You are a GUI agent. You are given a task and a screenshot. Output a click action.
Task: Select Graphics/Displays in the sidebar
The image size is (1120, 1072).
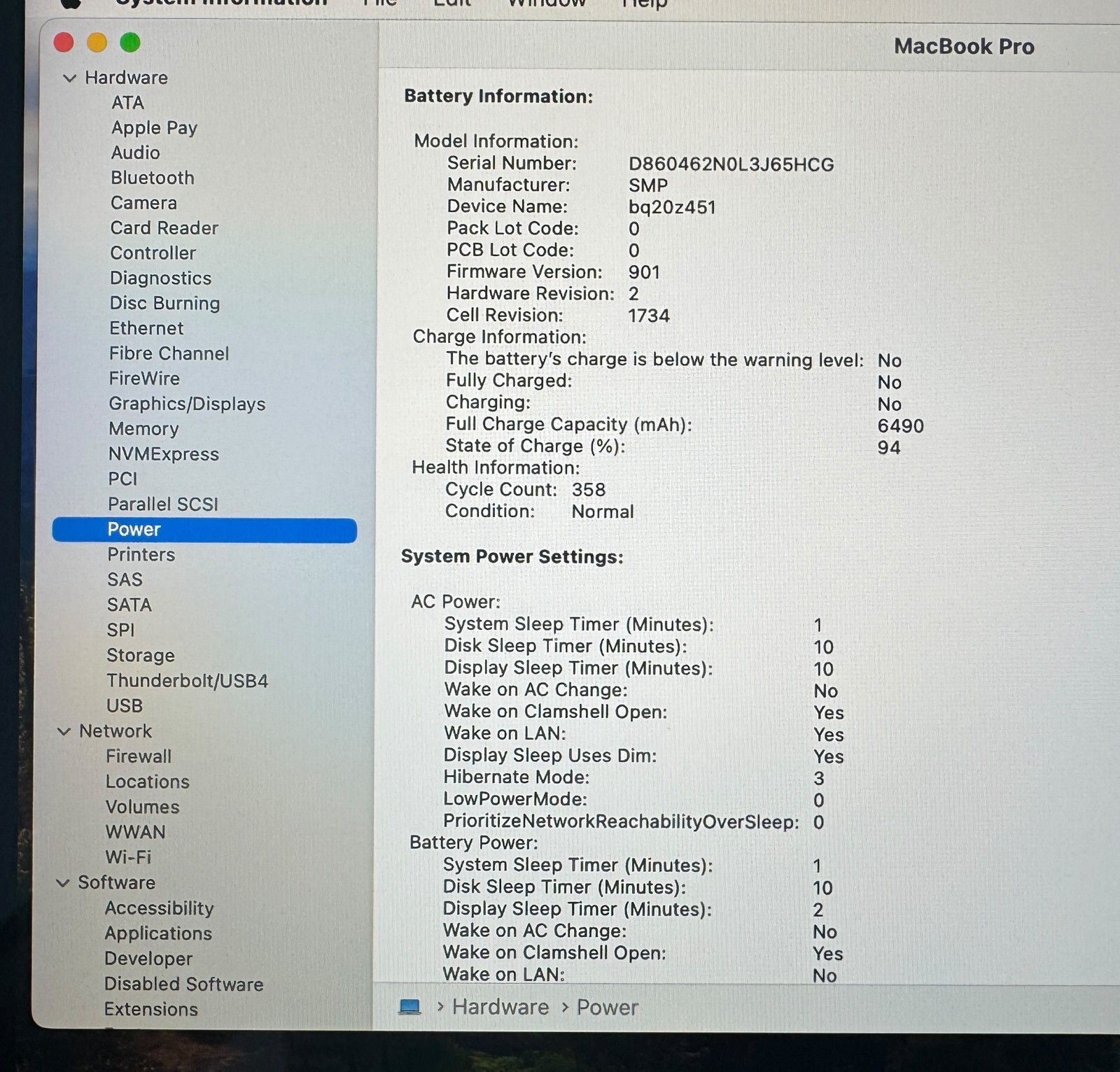click(187, 404)
